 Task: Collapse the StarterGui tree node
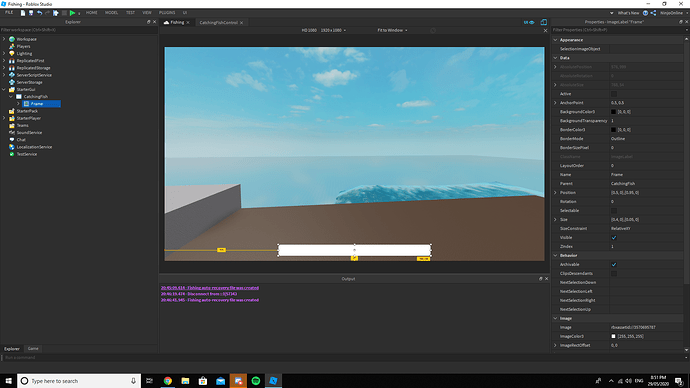[x=4, y=89]
